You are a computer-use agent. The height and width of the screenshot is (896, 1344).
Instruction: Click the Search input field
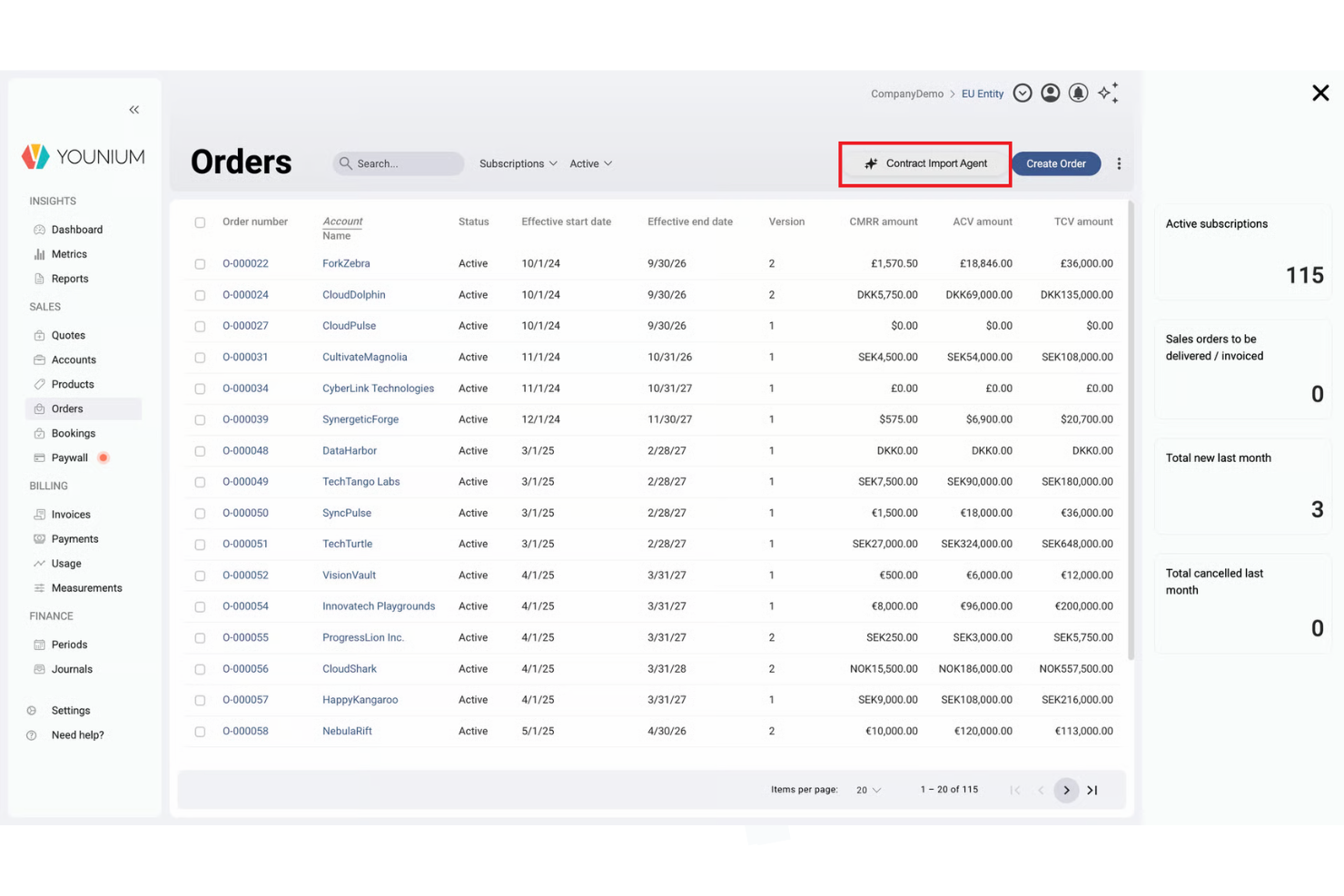(x=398, y=163)
